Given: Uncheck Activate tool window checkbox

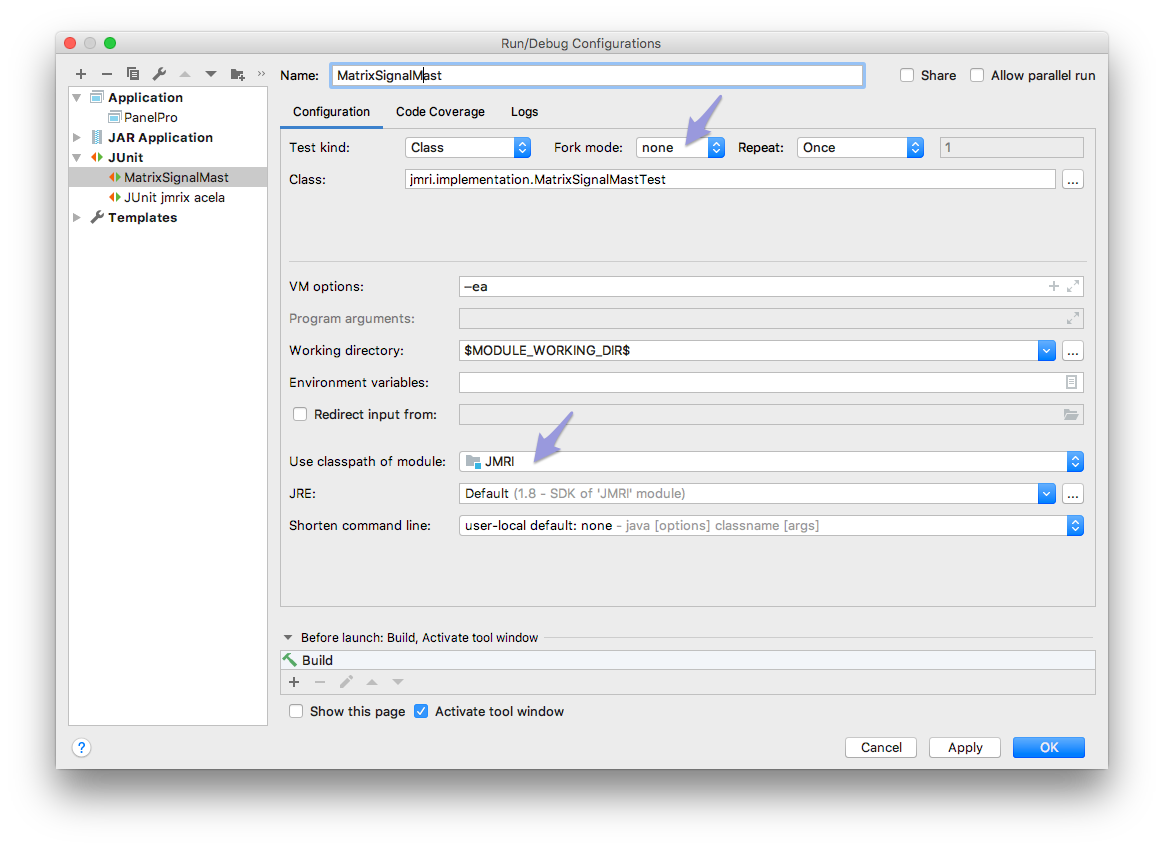Looking at the screenshot, I should pos(421,712).
